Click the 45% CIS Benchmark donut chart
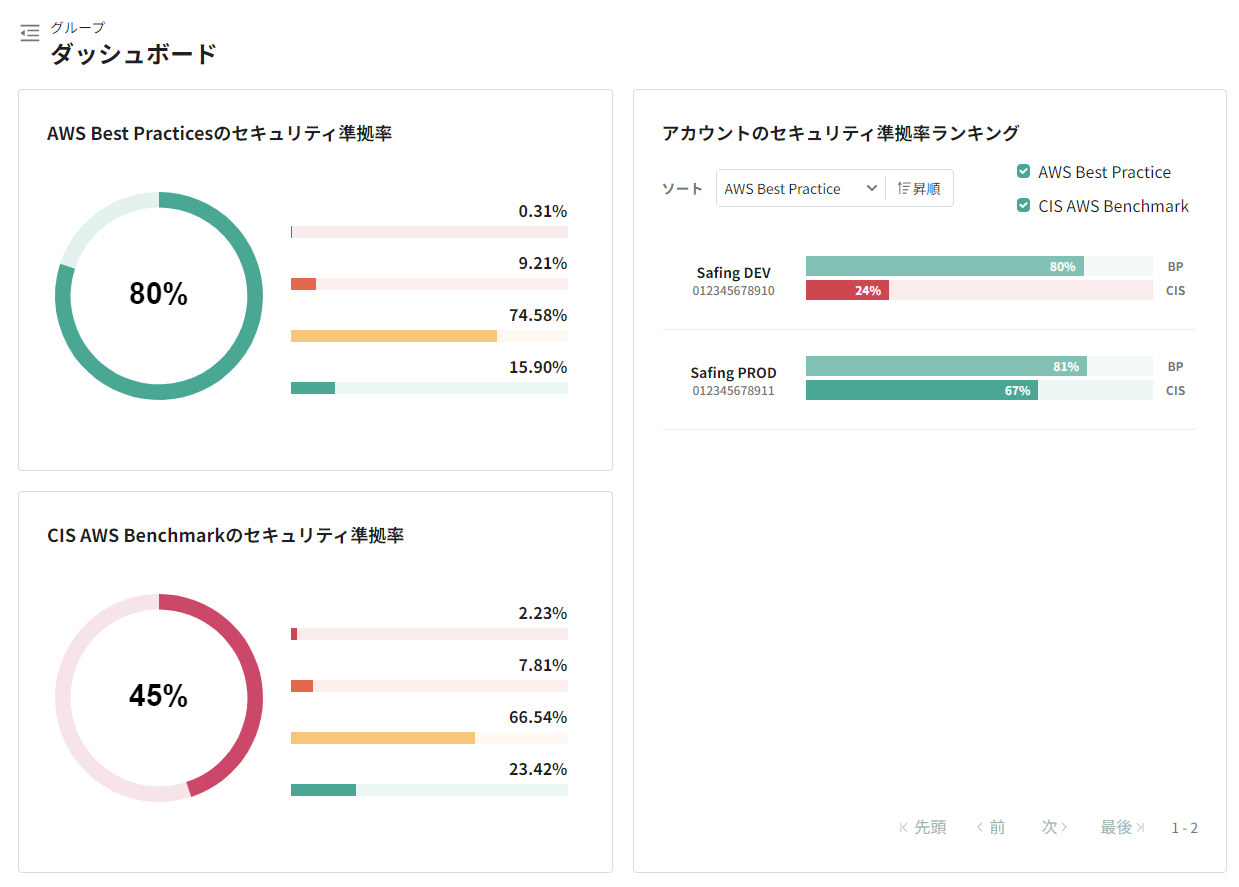The height and width of the screenshot is (887, 1239). click(x=159, y=697)
